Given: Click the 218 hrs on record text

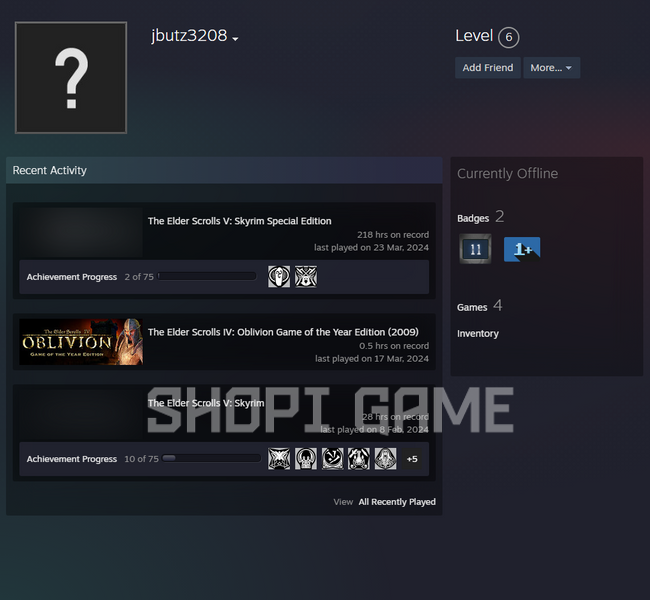Looking at the screenshot, I should click(393, 235).
